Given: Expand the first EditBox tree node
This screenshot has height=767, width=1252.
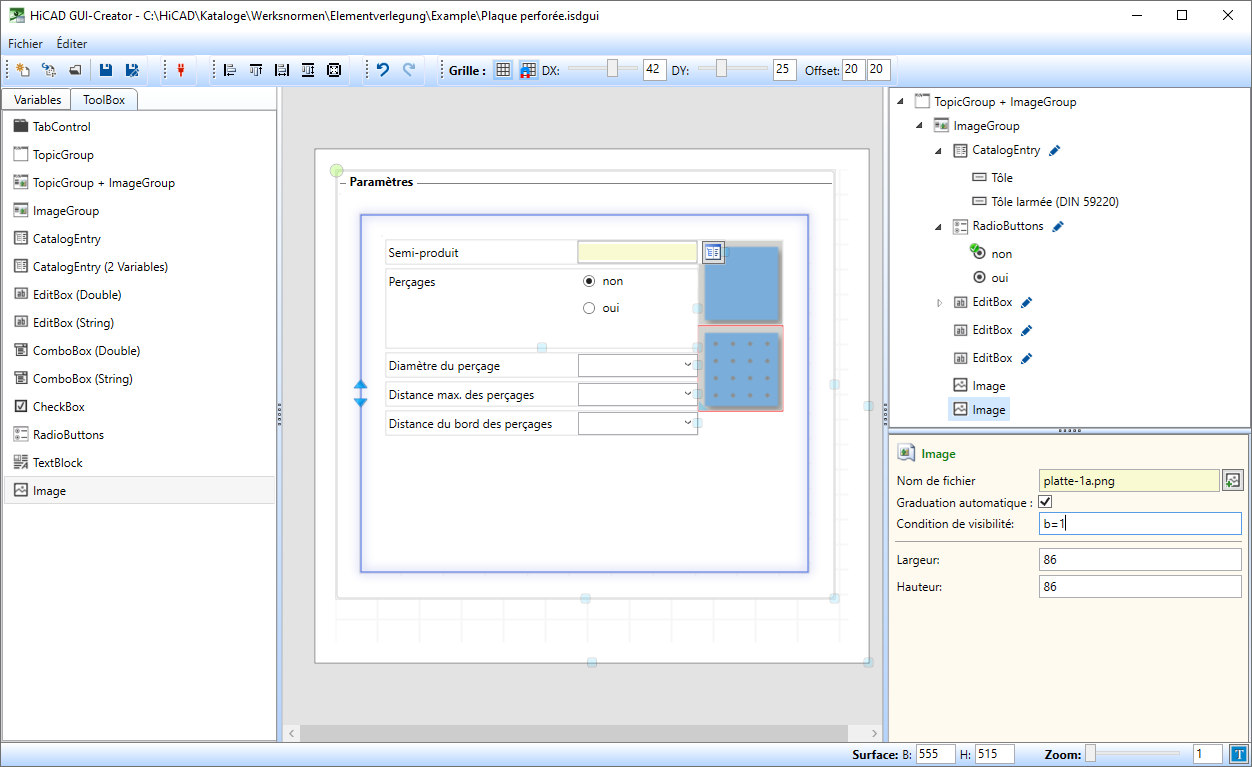Looking at the screenshot, I should click(939, 302).
